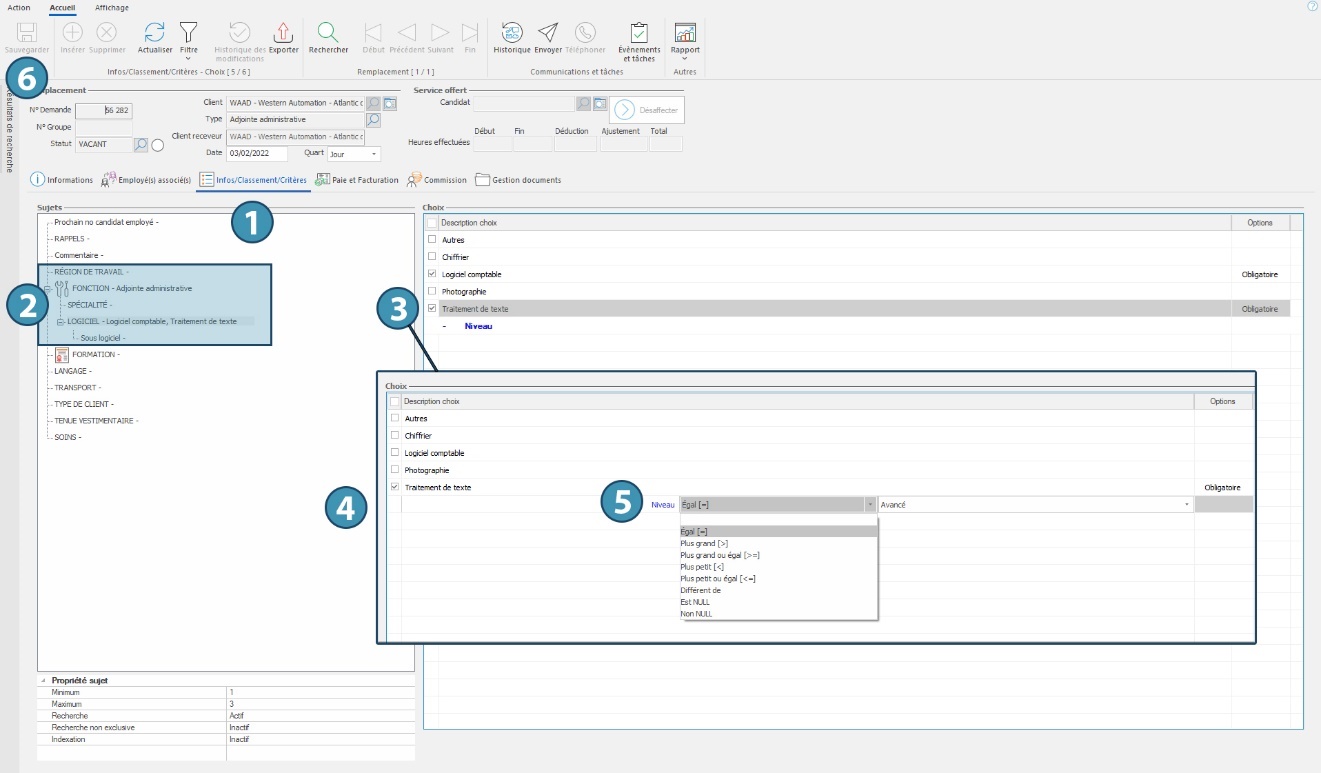This screenshot has height=773, width=1321.
Task: Open the Filtre funnel tool
Action: click(x=188, y=33)
